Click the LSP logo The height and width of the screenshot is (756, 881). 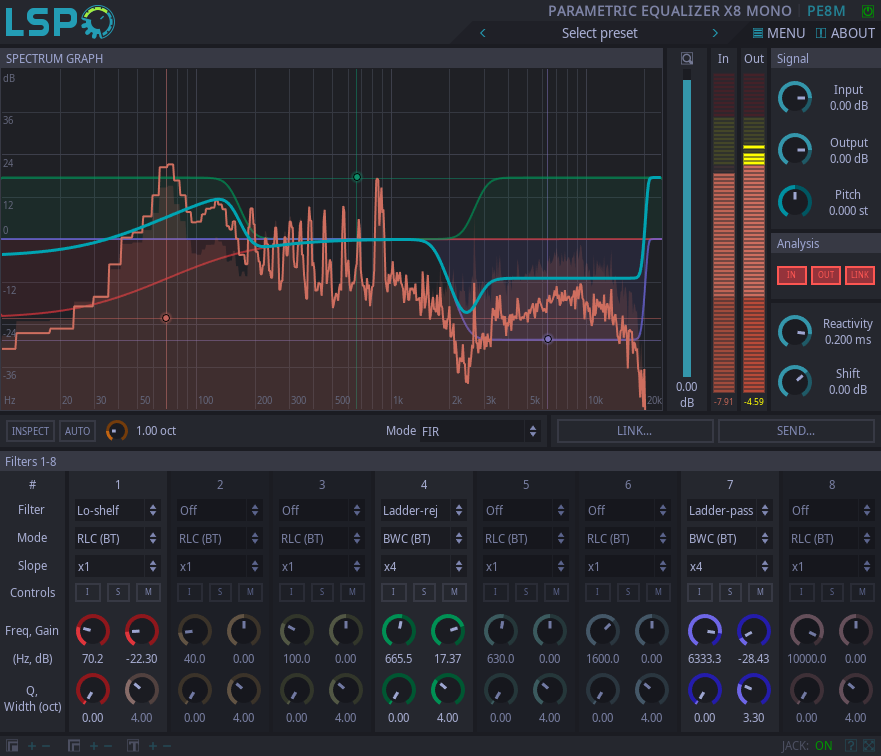click(x=60, y=21)
